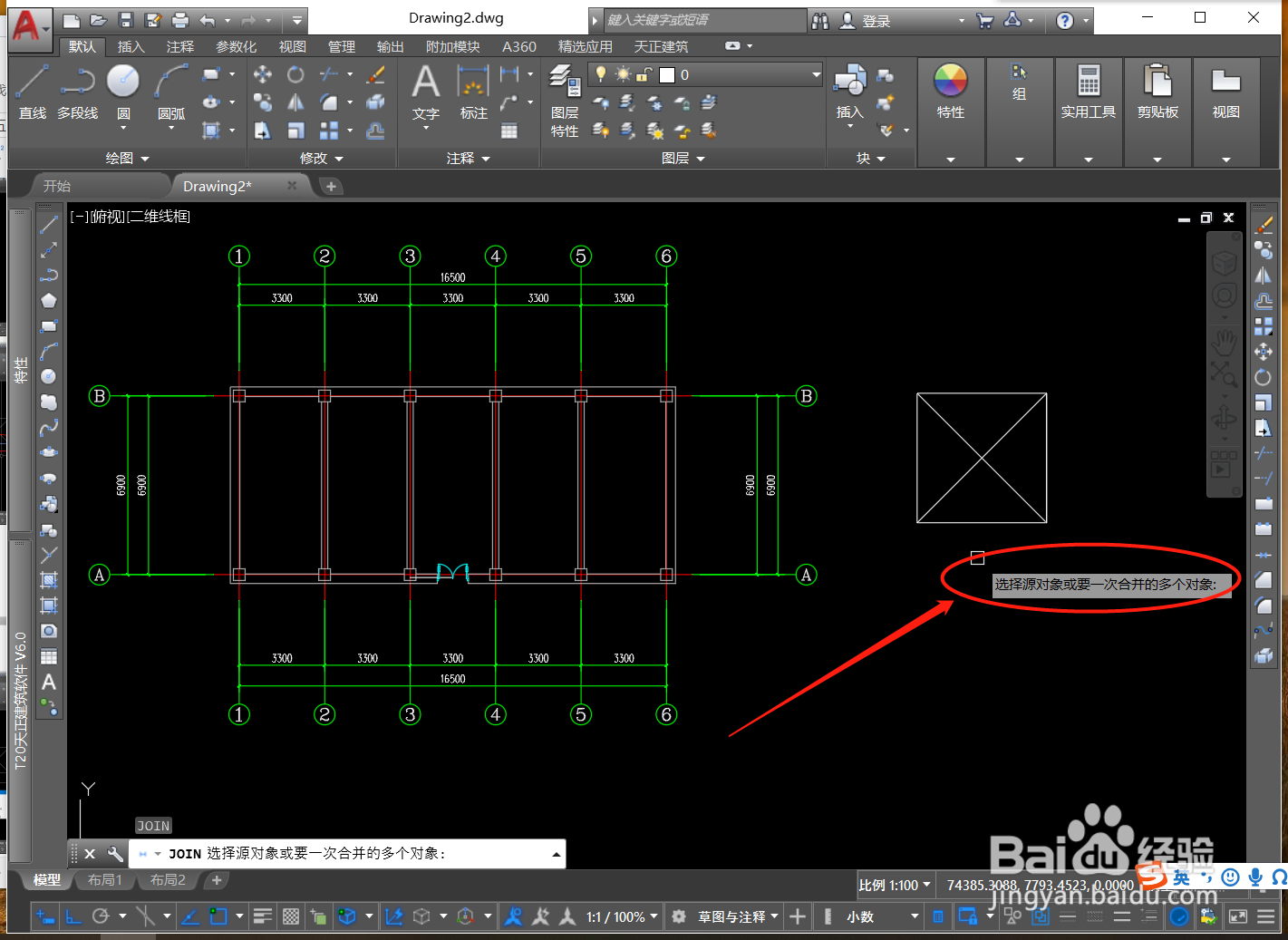
Task: Expand the 绘图 panel dropdown
Action: click(x=127, y=158)
